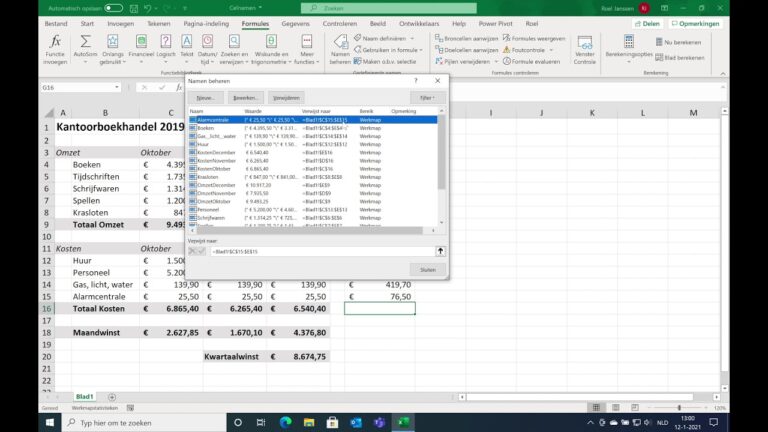This screenshot has width=768, height=432.
Task: Click the AutoSom sigma icon
Action: click(x=85, y=41)
